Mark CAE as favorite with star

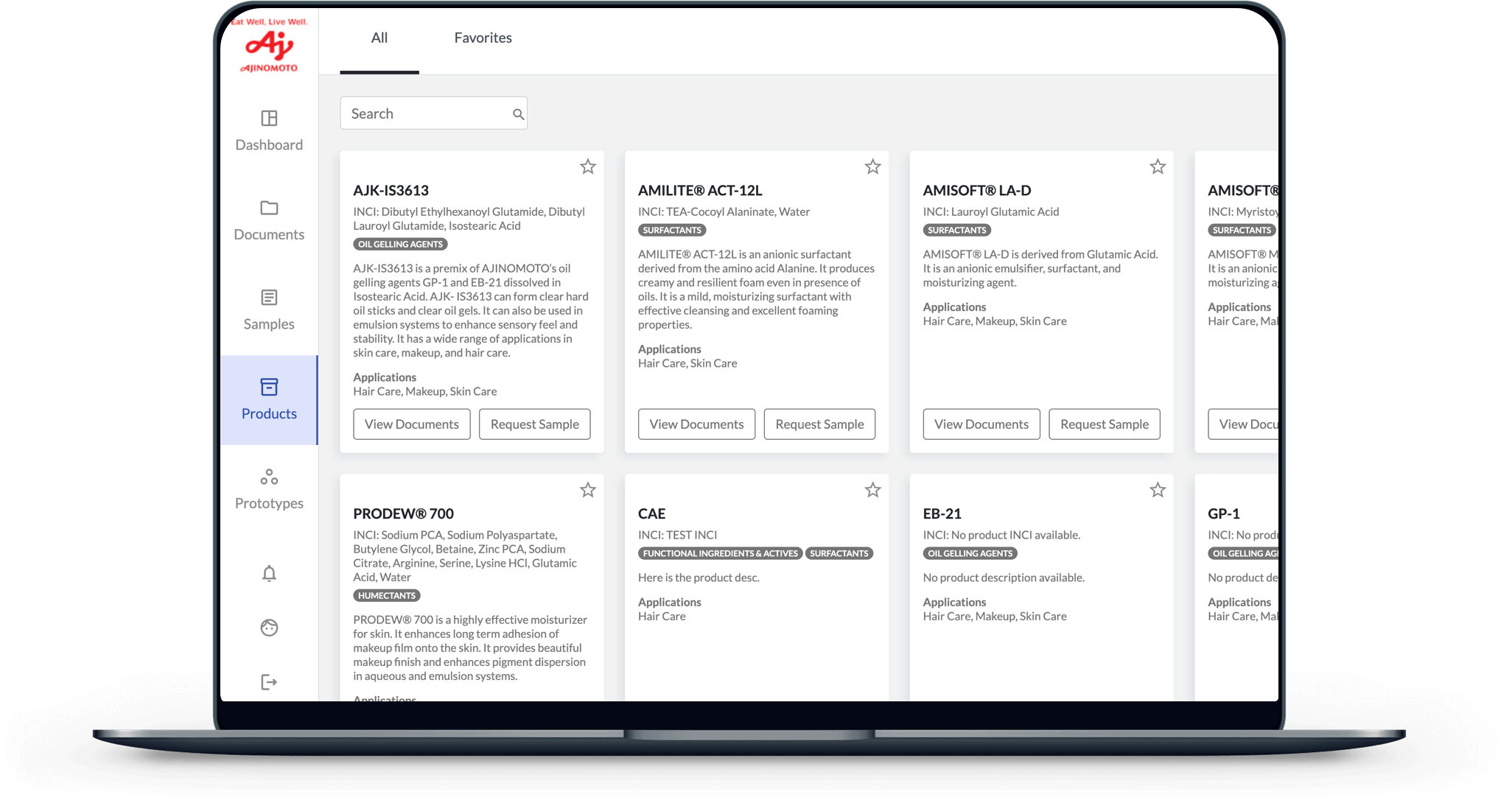[x=872, y=490]
